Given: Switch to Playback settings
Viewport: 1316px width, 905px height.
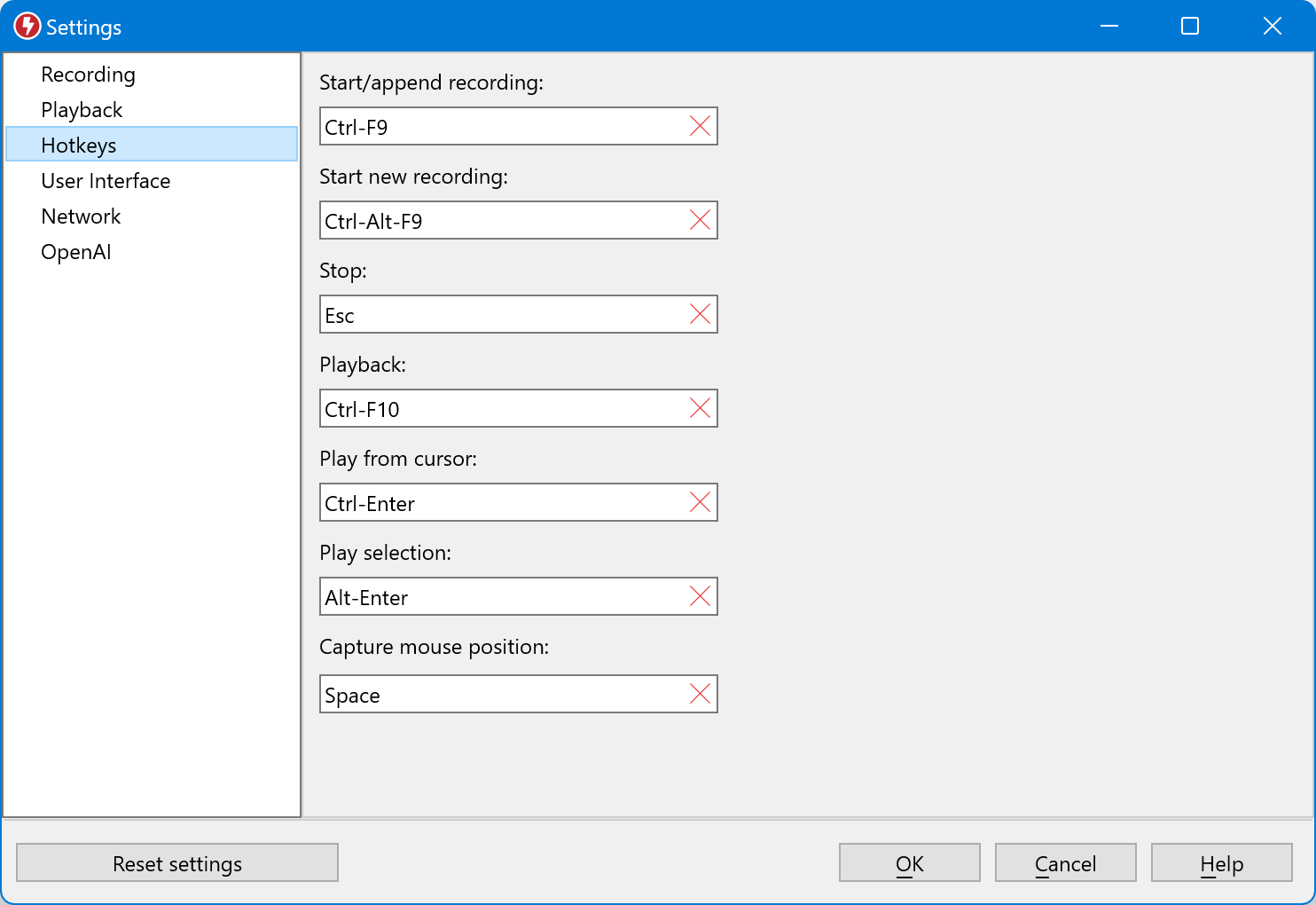Looking at the screenshot, I should click(x=82, y=110).
